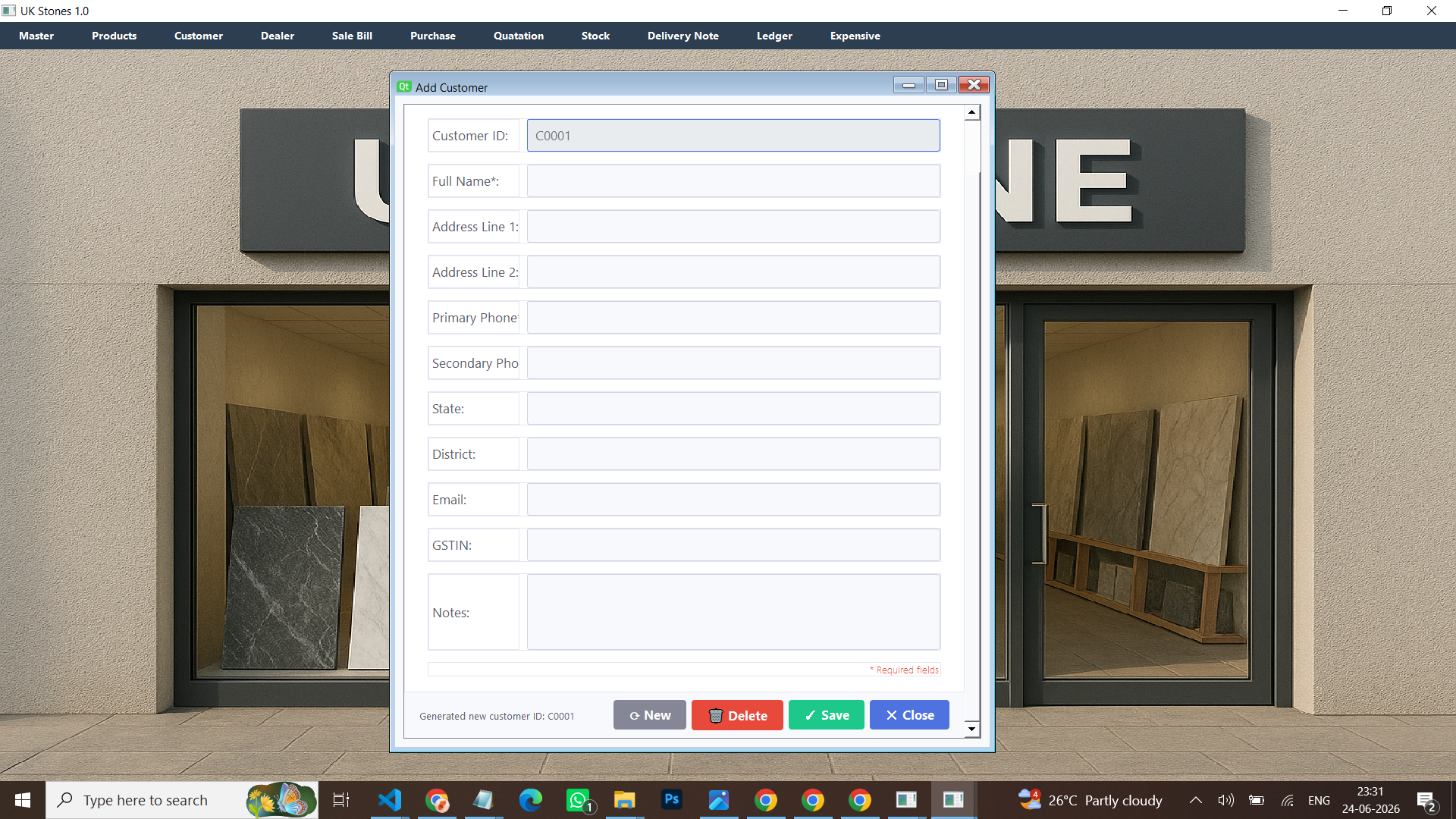Open the Ledger menu
The image size is (1456, 819).
coord(774,36)
